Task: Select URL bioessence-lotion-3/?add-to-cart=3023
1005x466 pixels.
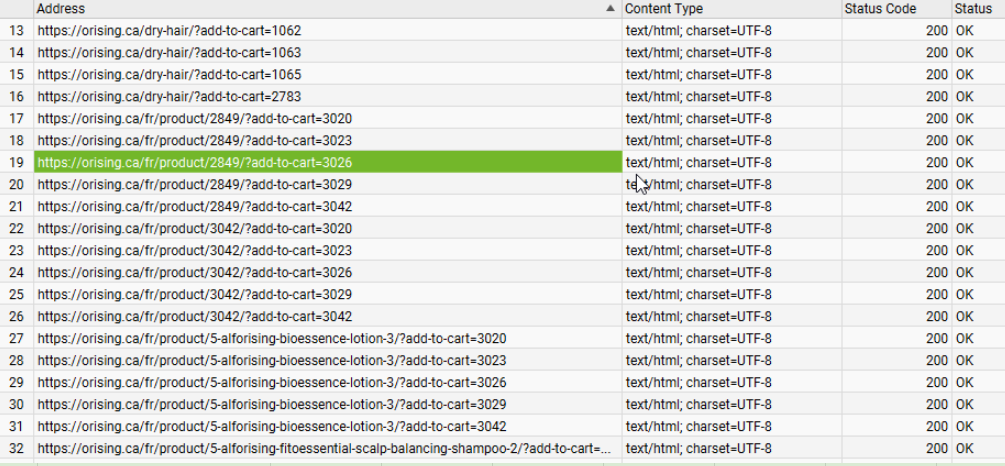Action: [x=272, y=360]
